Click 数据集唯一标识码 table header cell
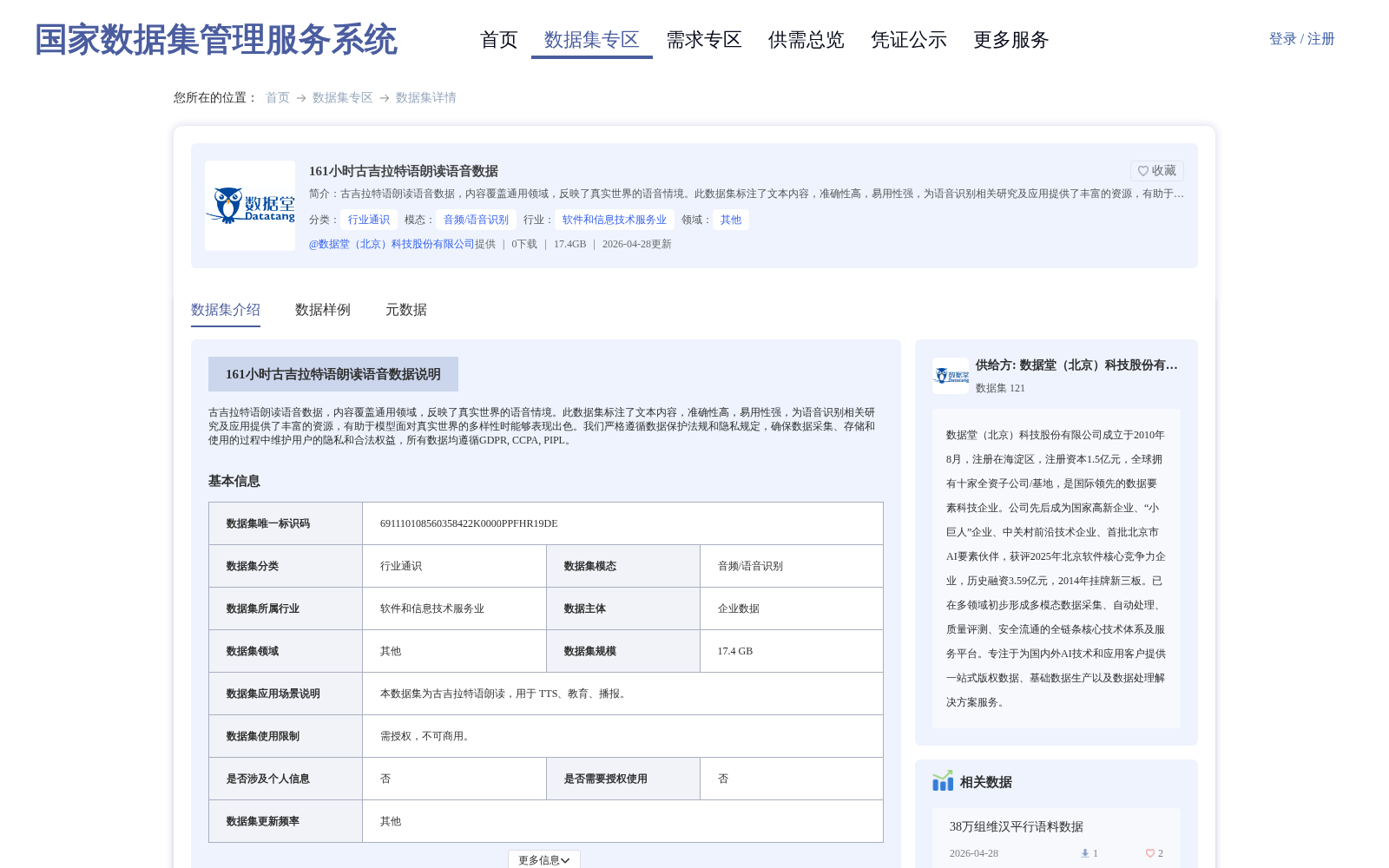This screenshot has width=1389, height=868. tap(286, 523)
